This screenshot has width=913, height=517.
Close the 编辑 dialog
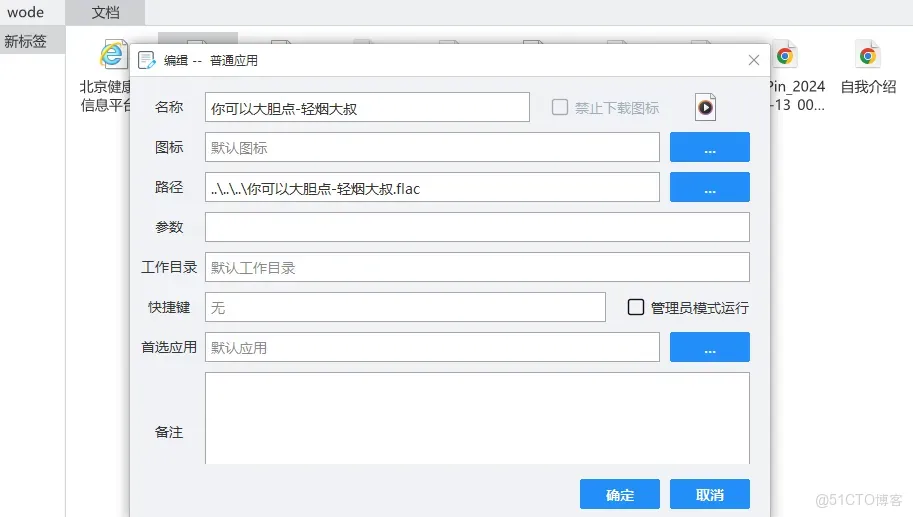click(754, 60)
